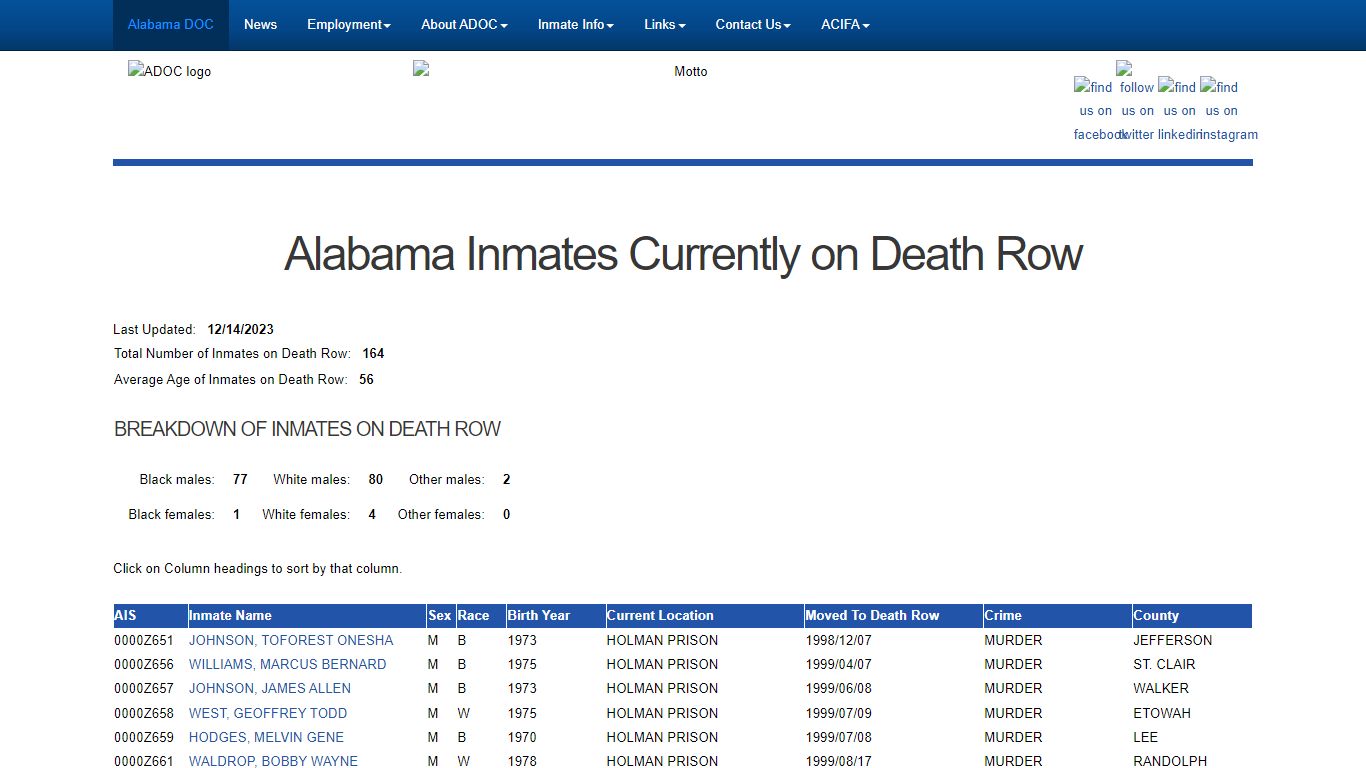The height and width of the screenshot is (768, 1366).
Task: Select AIS number 0000Z659
Action: [x=144, y=737]
